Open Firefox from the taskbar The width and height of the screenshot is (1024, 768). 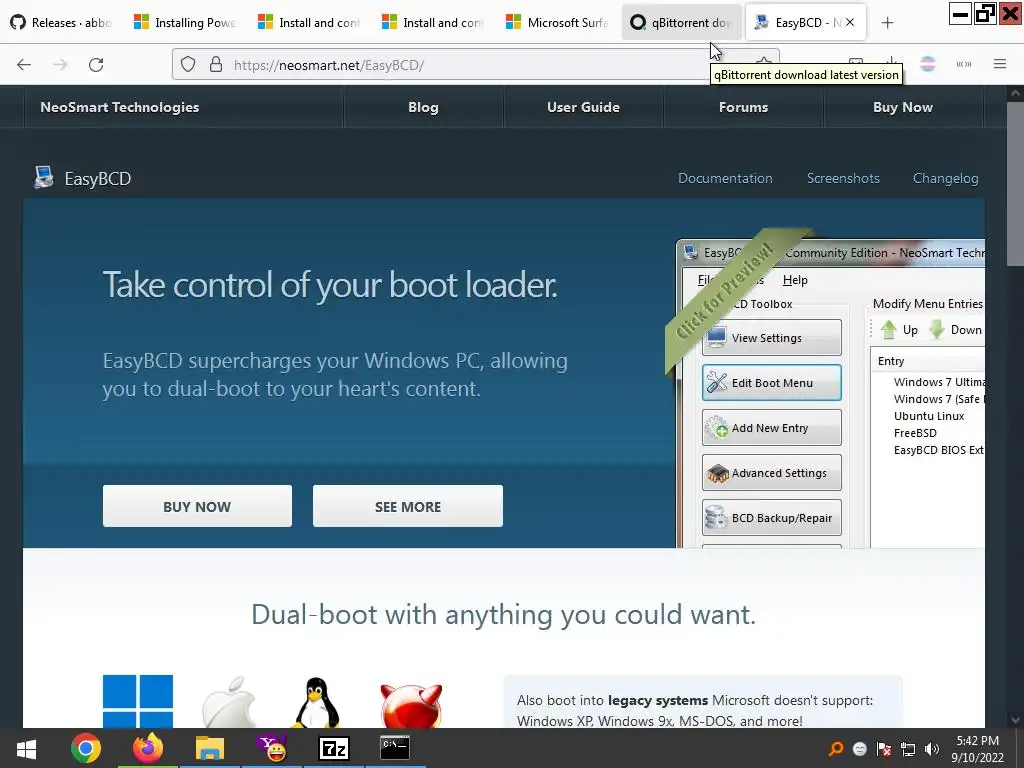tap(148, 748)
